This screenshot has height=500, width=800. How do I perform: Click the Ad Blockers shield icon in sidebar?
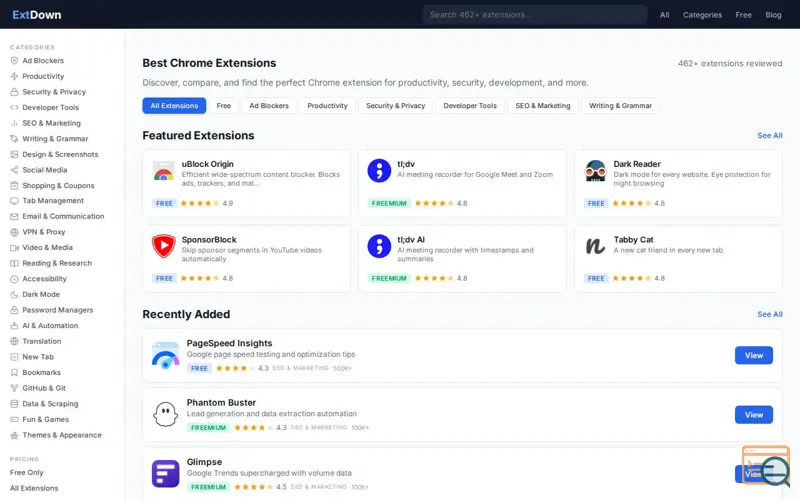pos(14,61)
